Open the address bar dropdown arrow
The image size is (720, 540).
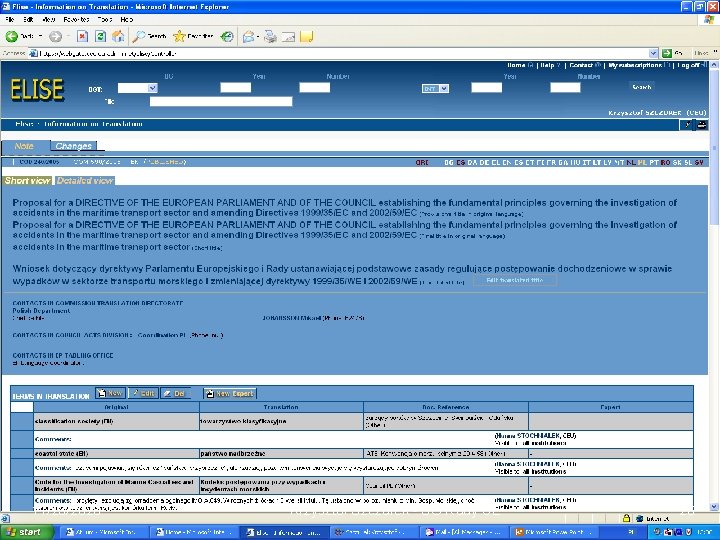point(653,53)
